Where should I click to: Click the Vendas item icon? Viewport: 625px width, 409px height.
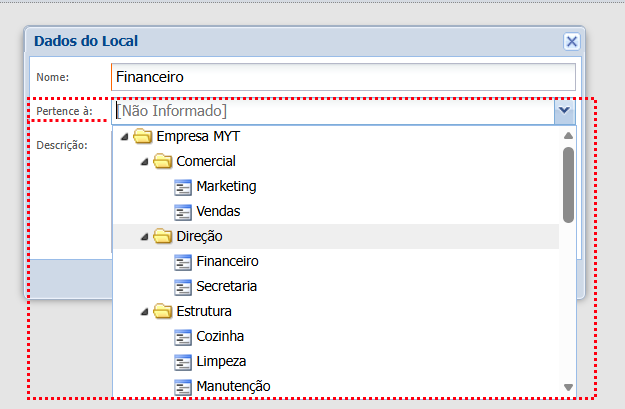click(x=183, y=211)
